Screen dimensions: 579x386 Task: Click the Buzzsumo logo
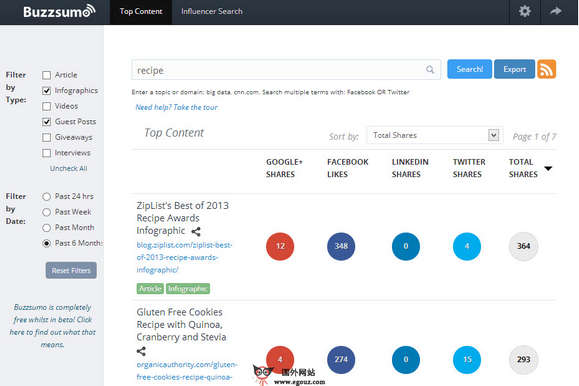(x=59, y=11)
